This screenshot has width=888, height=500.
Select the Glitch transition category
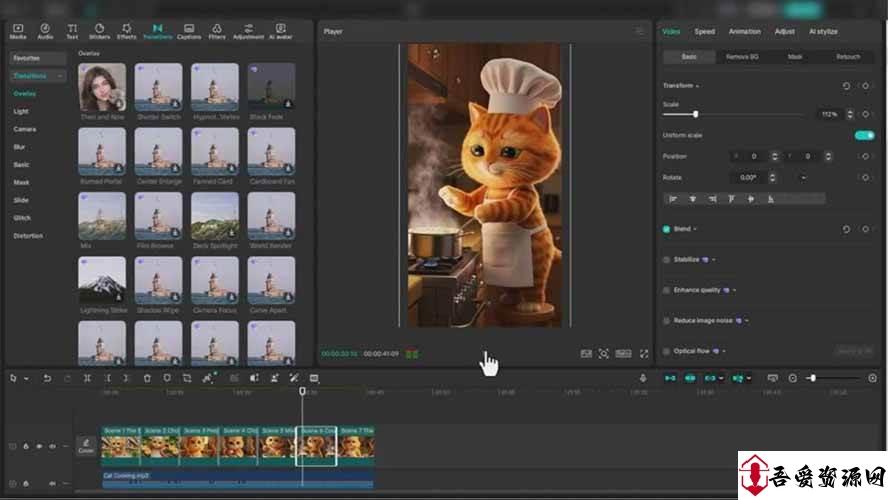(x=22, y=218)
